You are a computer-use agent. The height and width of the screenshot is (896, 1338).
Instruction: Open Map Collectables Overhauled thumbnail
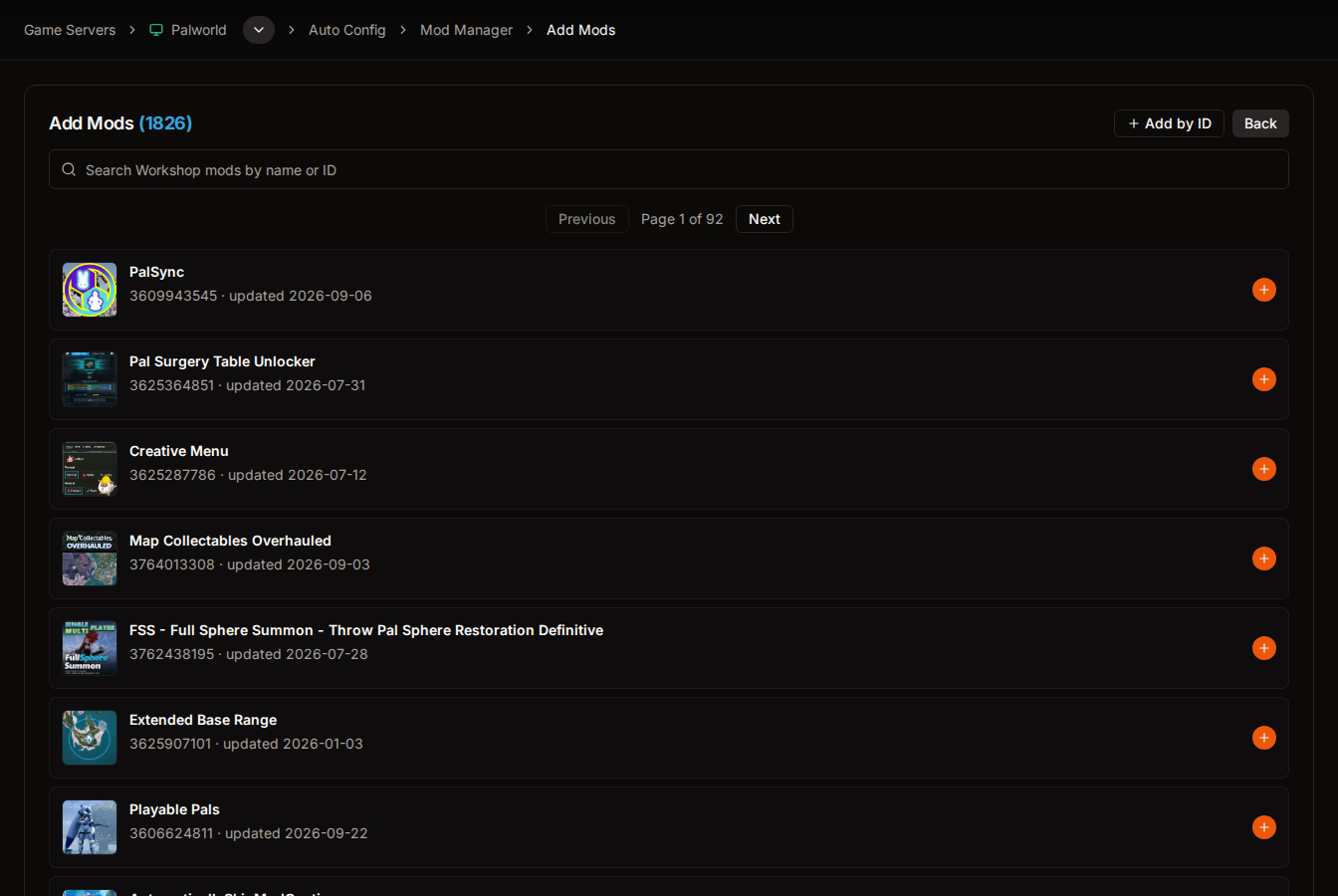[x=90, y=559]
